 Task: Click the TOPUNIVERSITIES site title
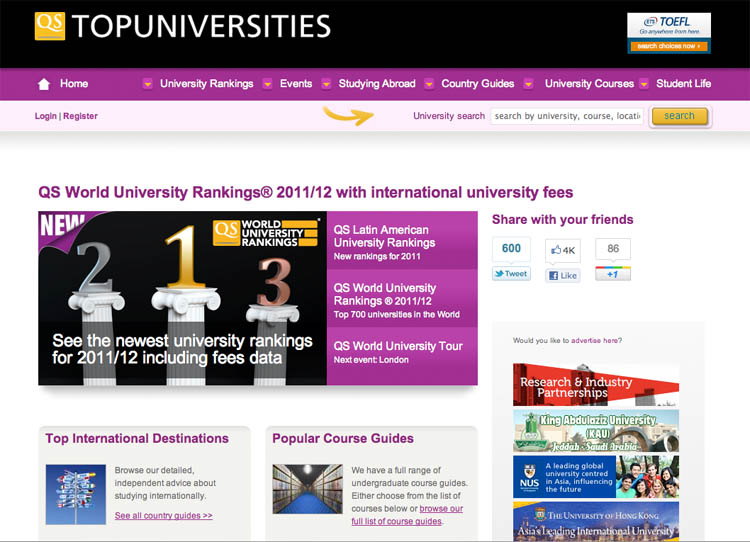201,26
